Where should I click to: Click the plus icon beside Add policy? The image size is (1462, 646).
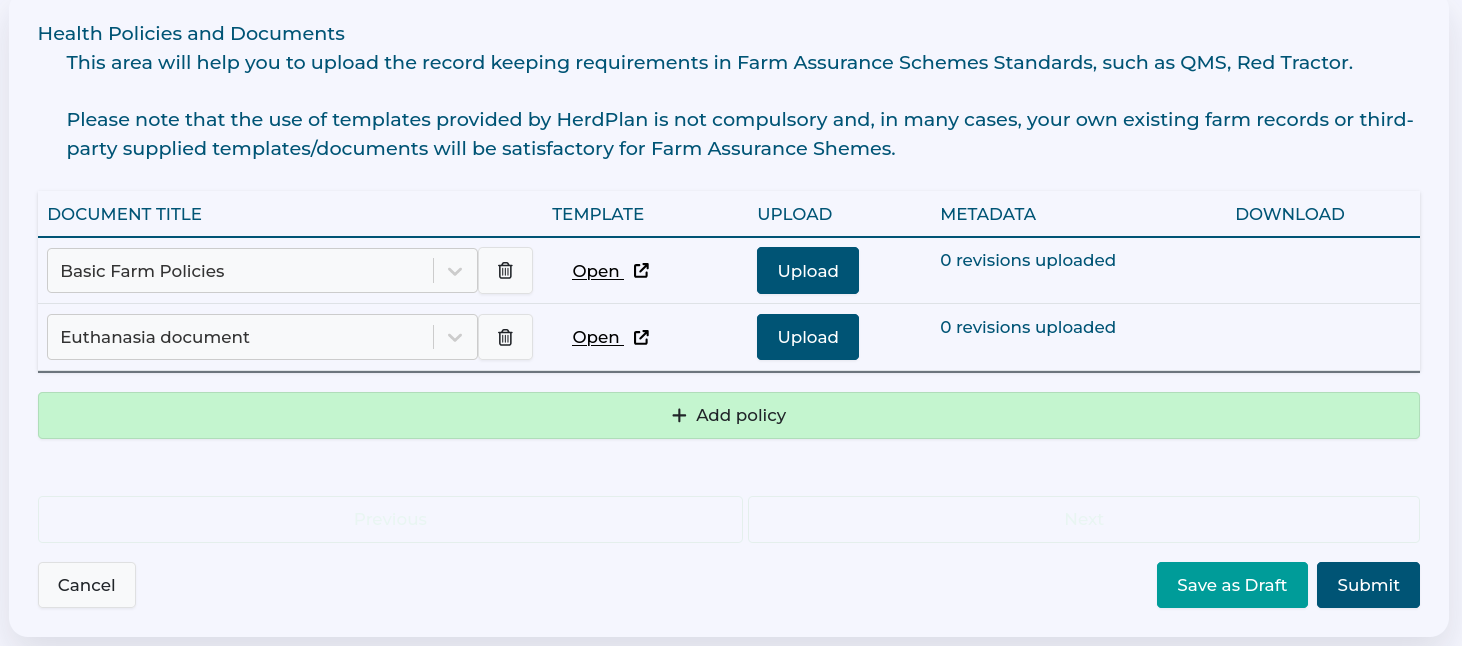679,416
